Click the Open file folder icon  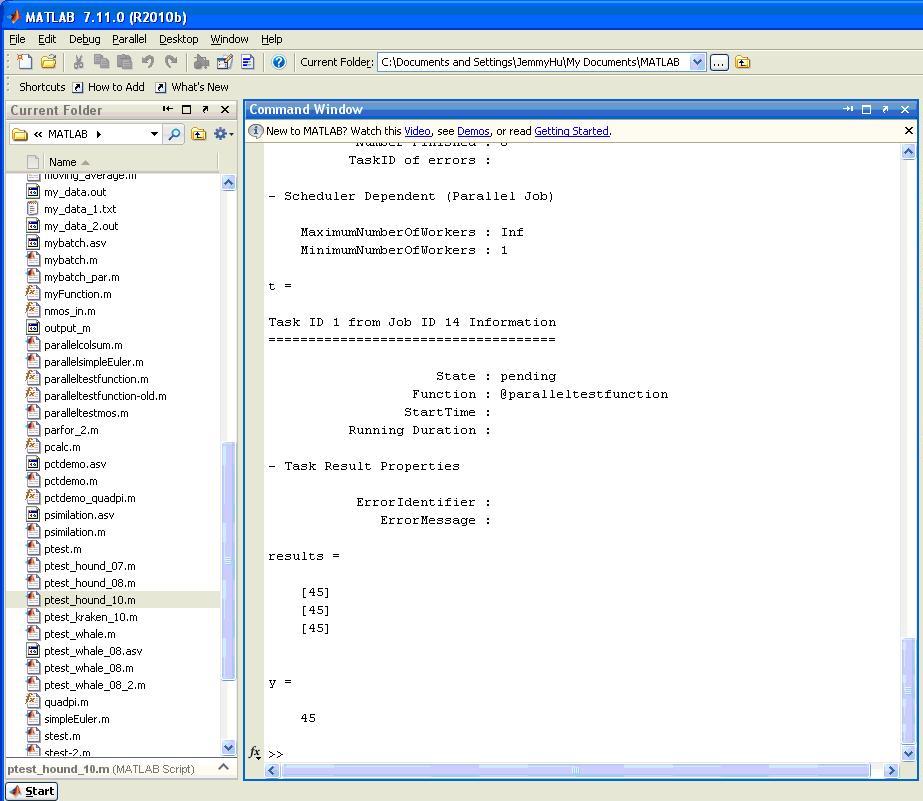[48, 62]
